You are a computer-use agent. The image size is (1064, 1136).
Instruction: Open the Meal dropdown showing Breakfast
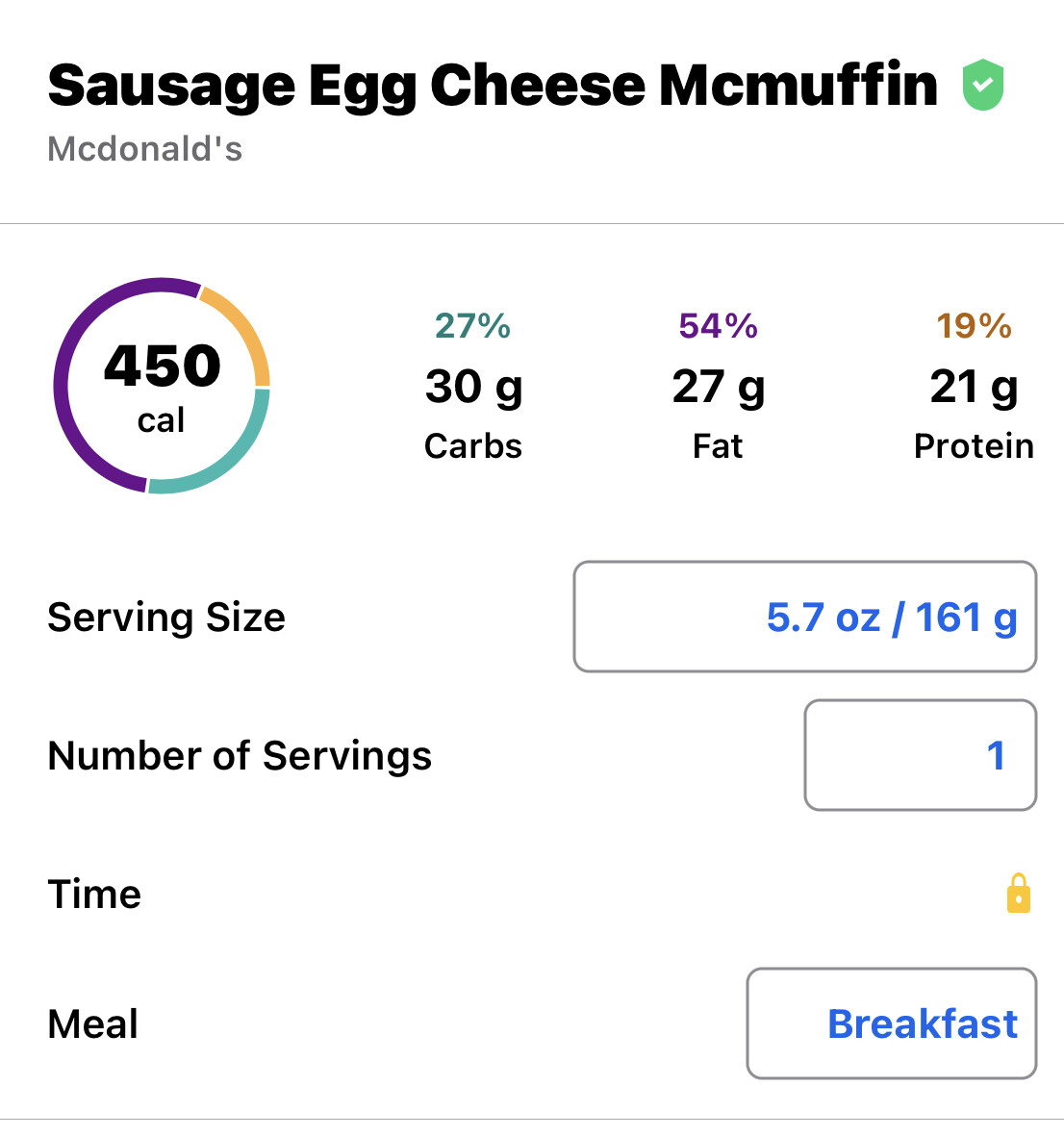(892, 1023)
